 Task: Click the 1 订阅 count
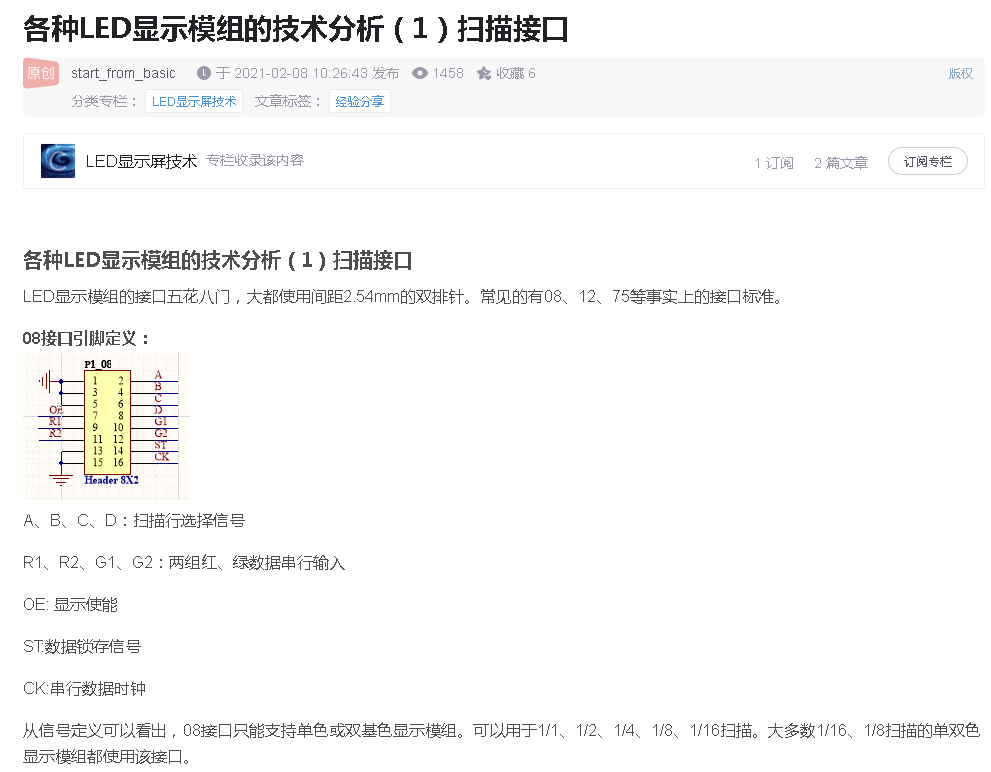[774, 163]
